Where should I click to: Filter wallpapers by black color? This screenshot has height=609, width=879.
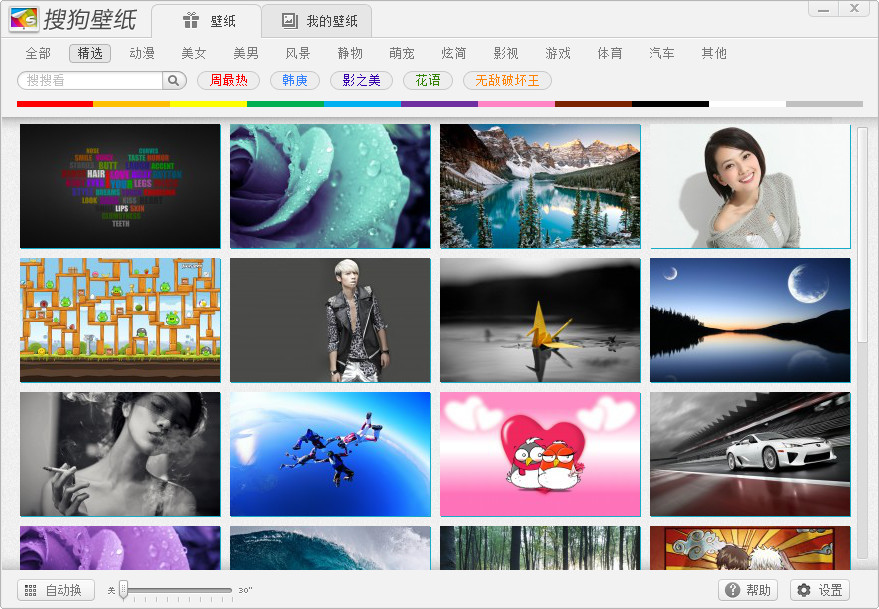[670, 104]
